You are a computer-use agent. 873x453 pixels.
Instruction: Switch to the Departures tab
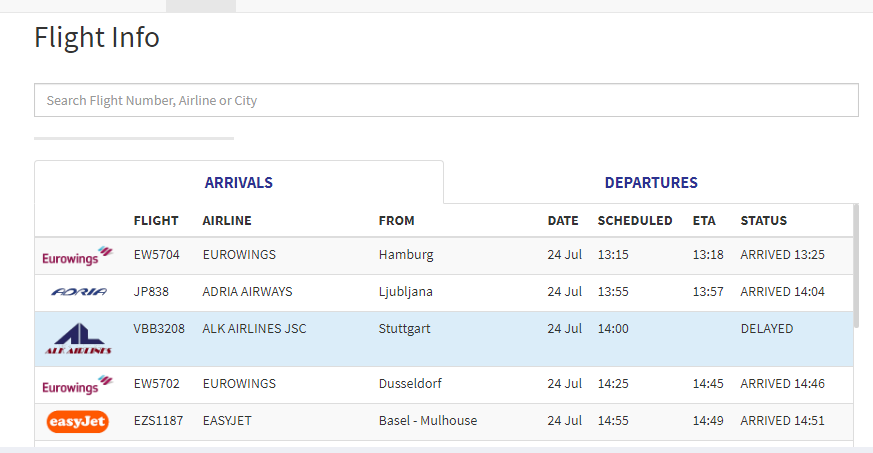(651, 183)
